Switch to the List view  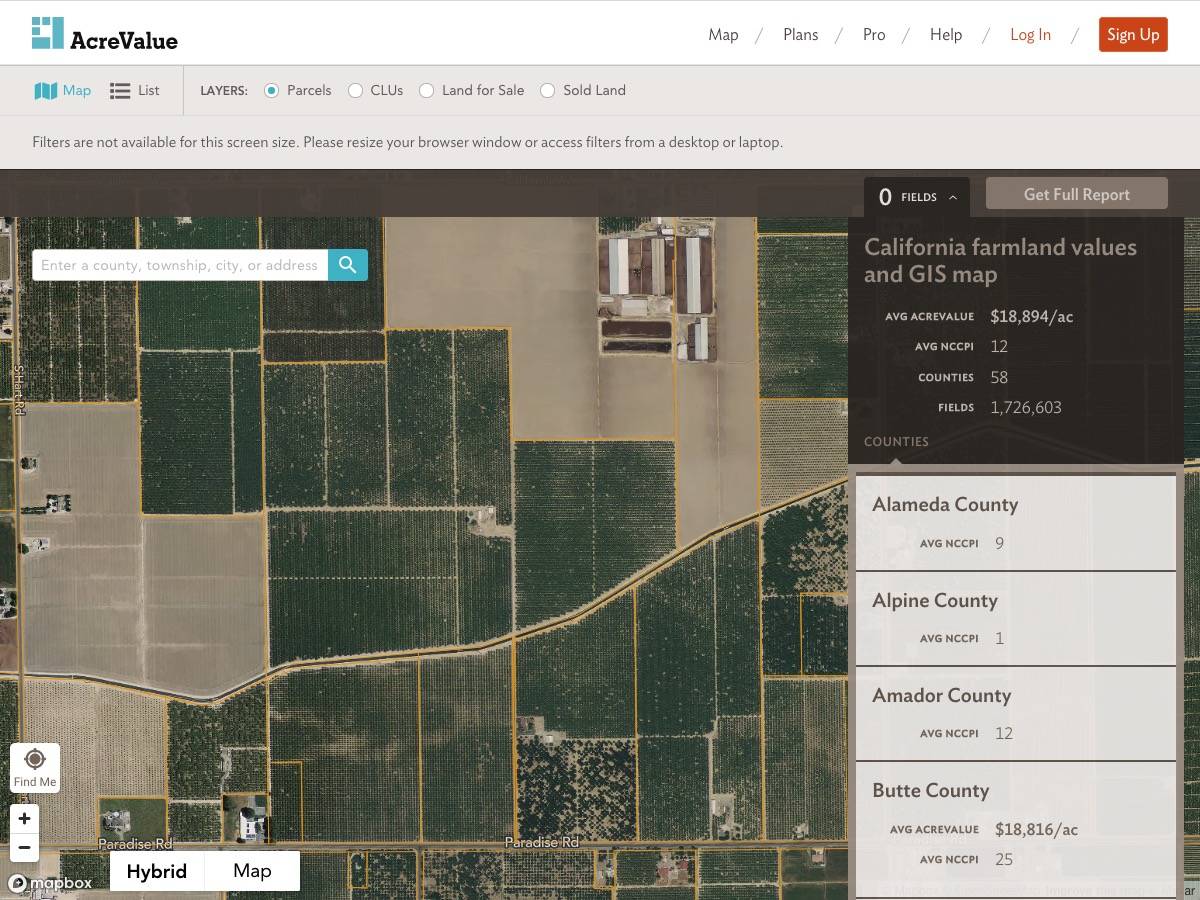(x=134, y=90)
